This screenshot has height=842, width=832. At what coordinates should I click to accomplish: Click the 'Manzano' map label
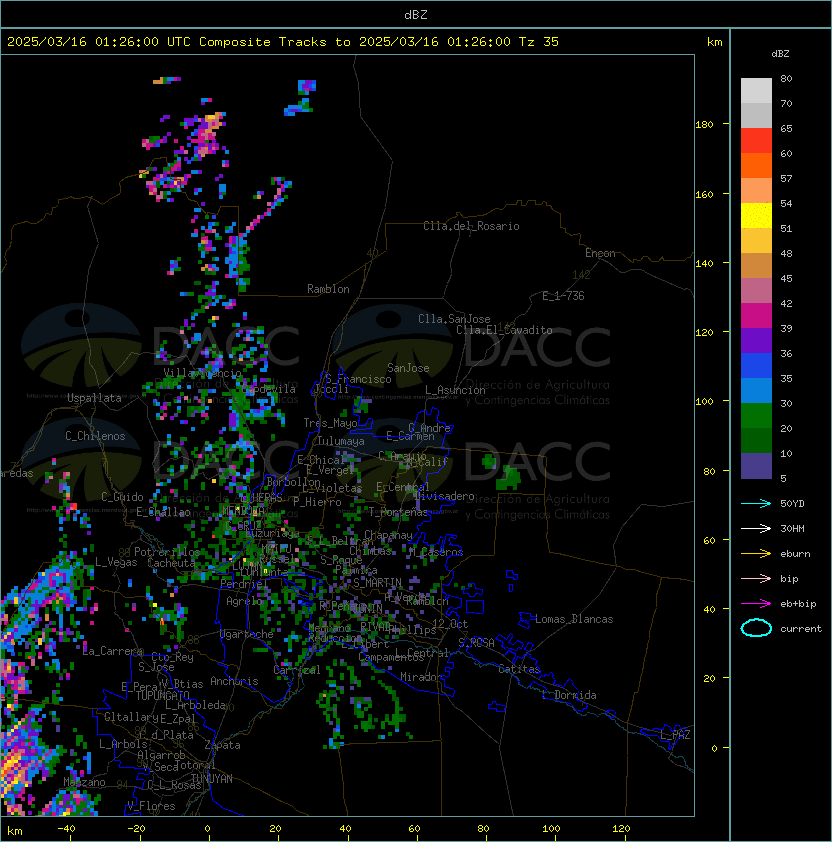pyautogui.click(x=84, y=782)
